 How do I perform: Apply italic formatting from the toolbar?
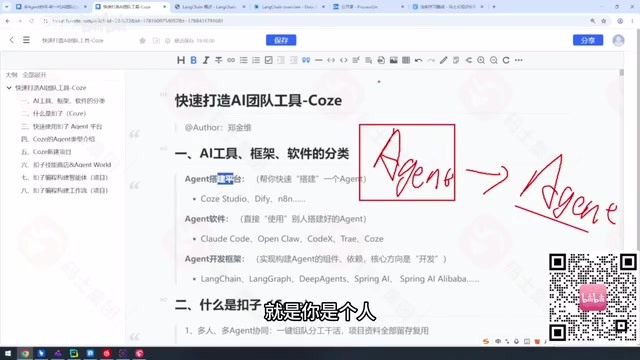click(x=206, y=60)
